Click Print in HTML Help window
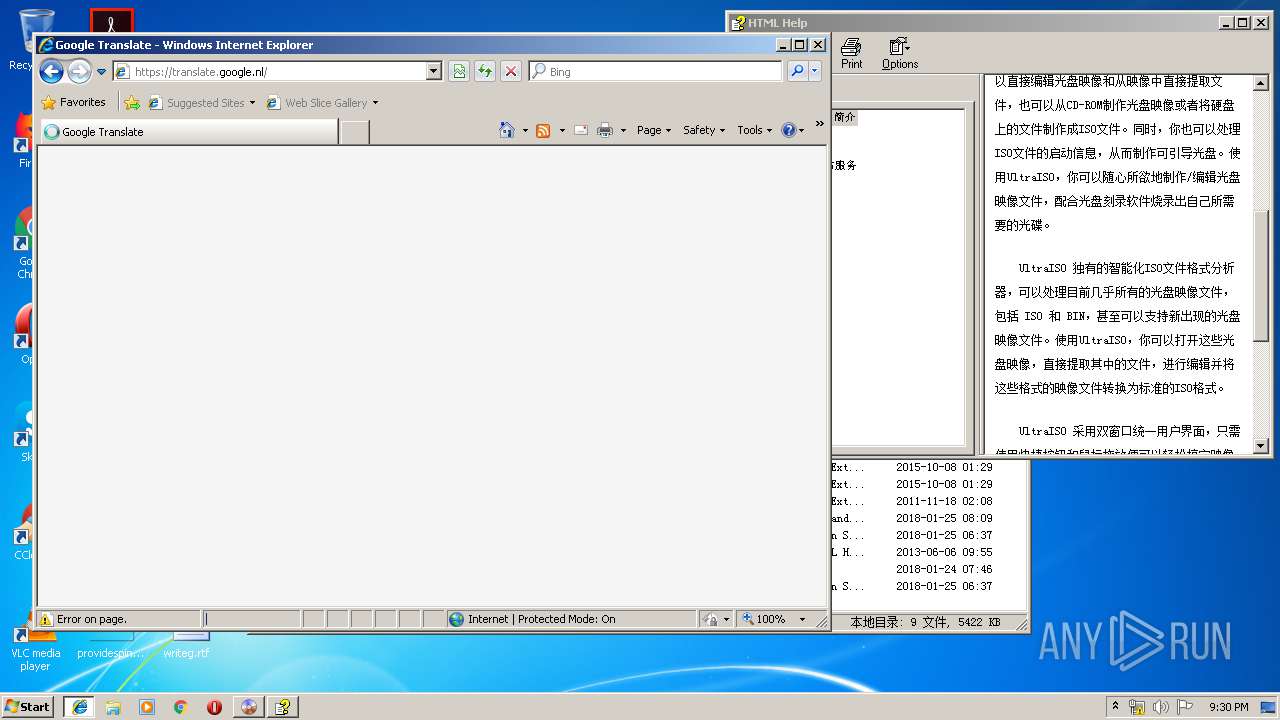The width and height of the screenshot is (1280, 720). [851, 53]
